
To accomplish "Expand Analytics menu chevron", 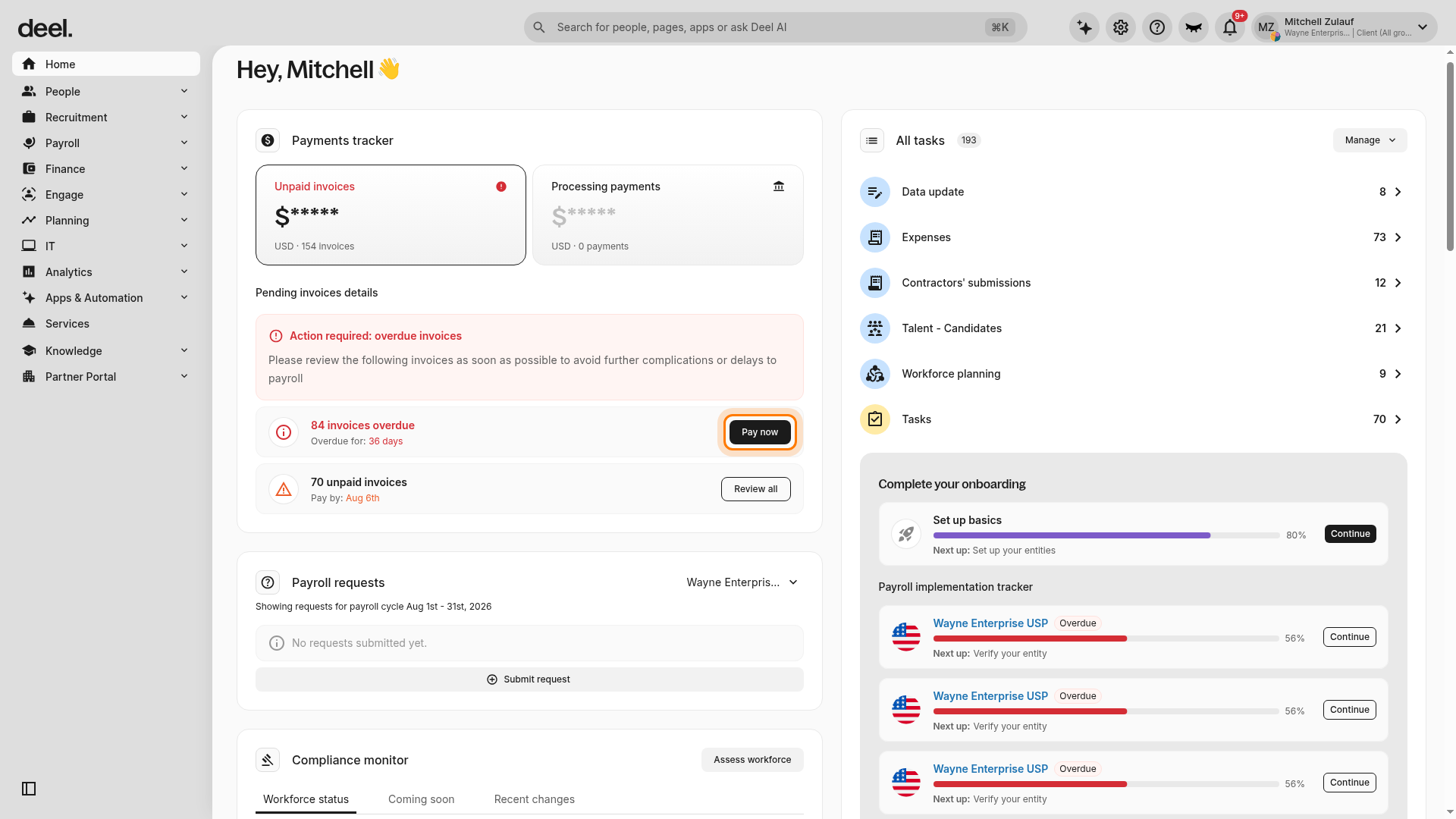I will (184, 271).
